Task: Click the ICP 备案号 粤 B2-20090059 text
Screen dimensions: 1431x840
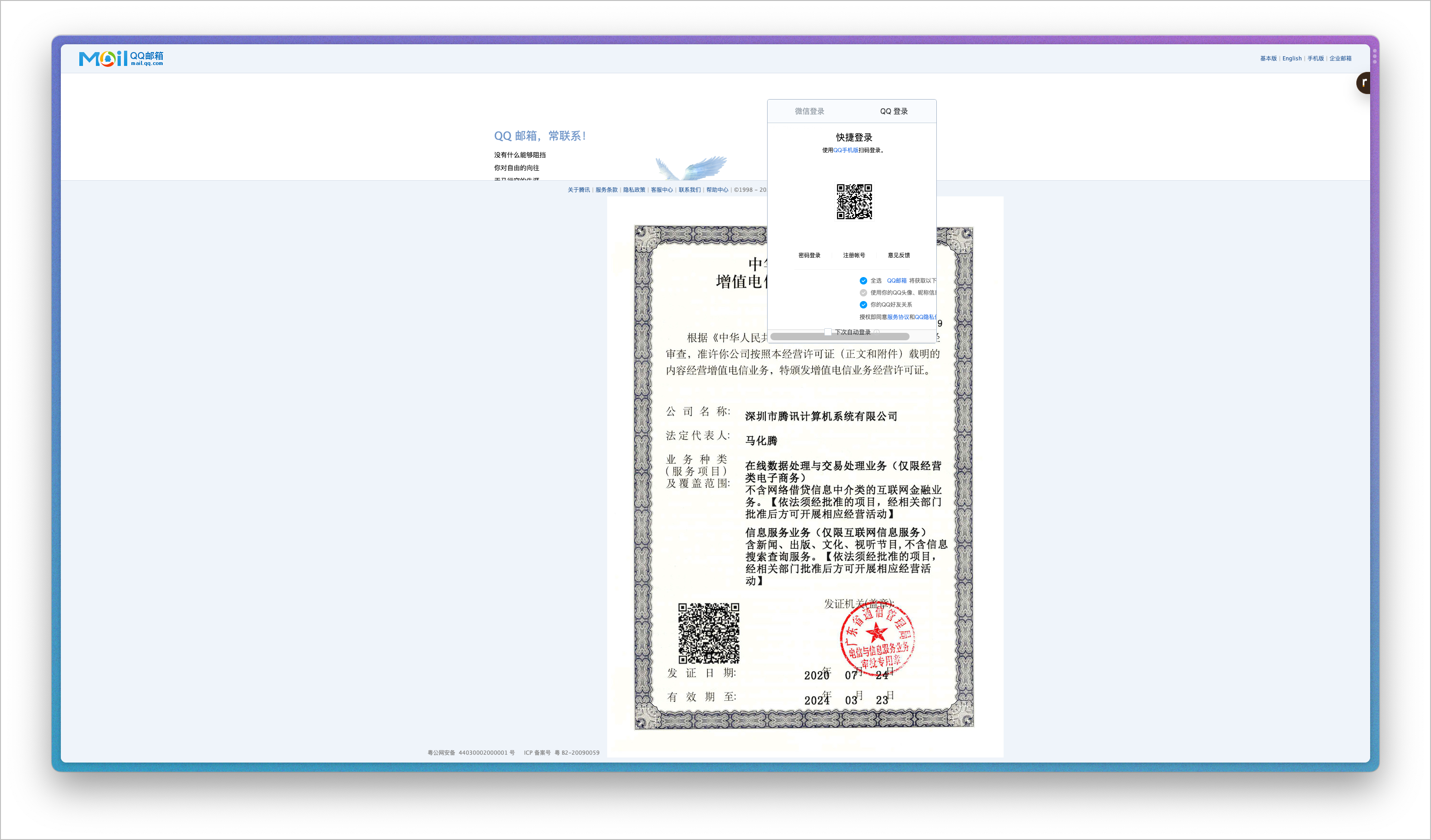Action: [562, 752]
